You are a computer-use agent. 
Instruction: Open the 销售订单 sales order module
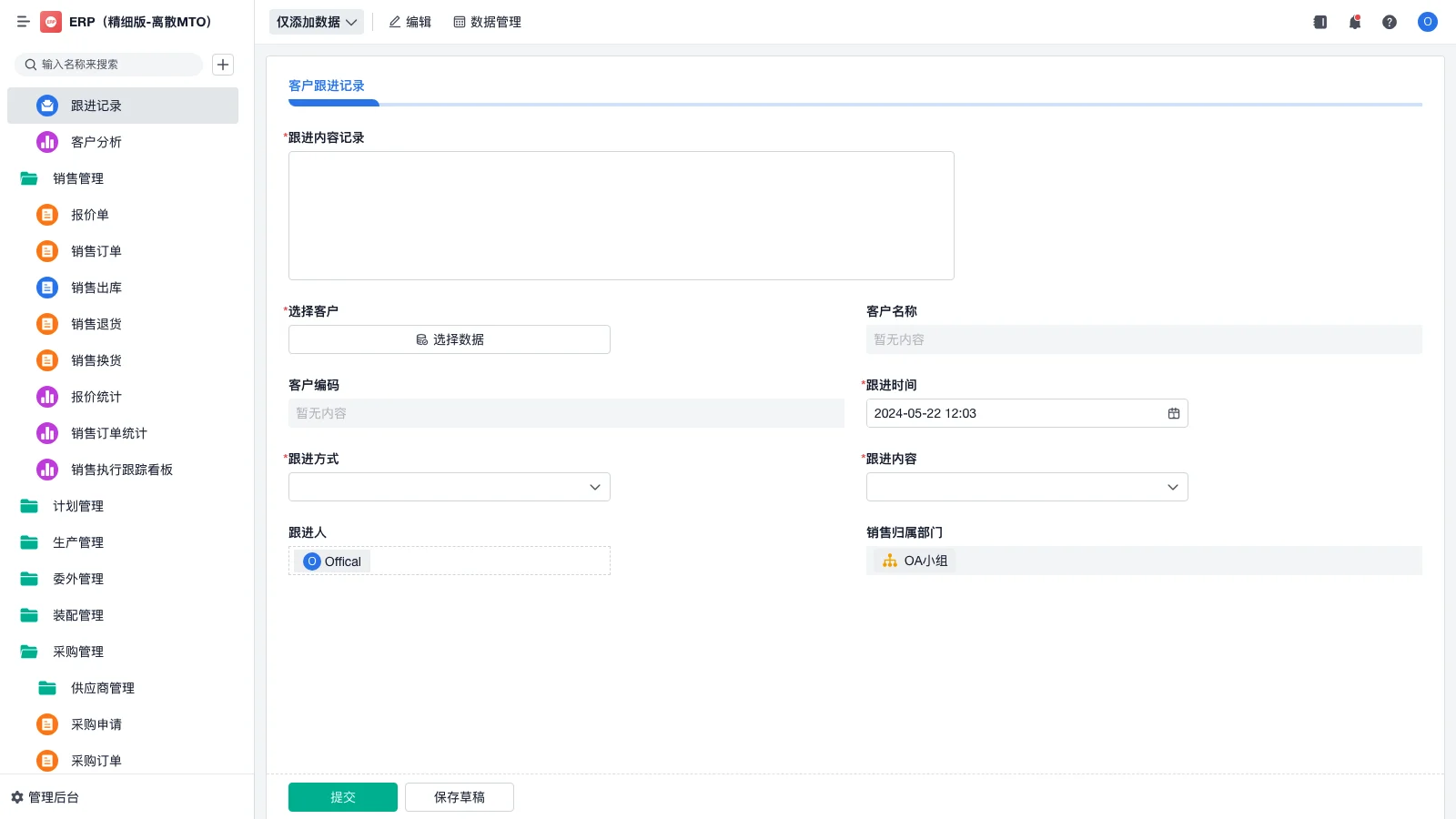click(x=96, y=251)
